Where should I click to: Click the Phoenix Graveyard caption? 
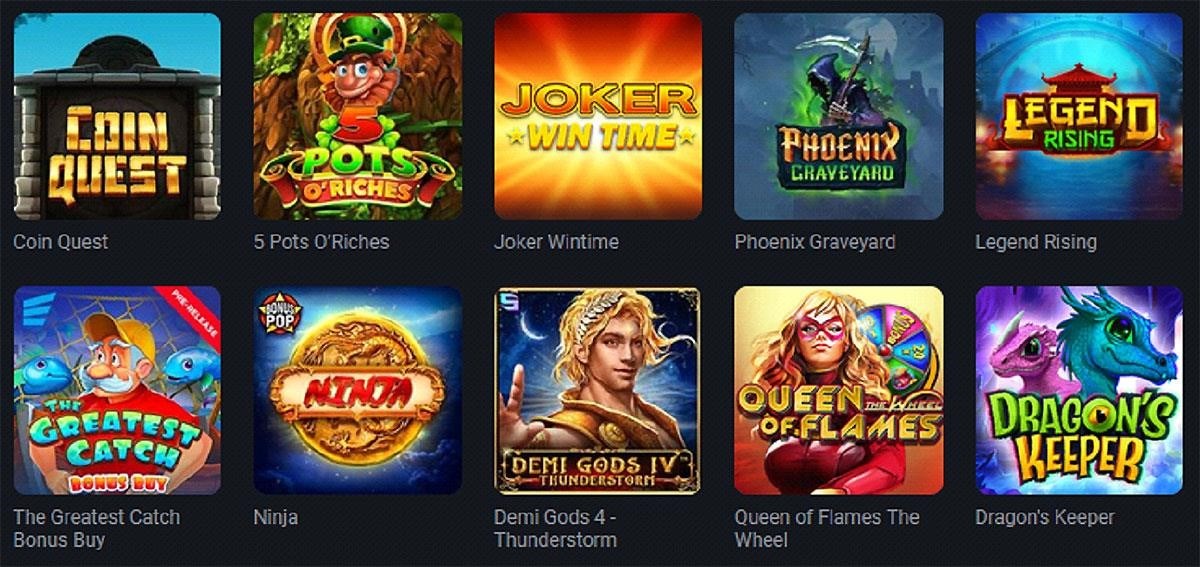[x=815, y=242]
